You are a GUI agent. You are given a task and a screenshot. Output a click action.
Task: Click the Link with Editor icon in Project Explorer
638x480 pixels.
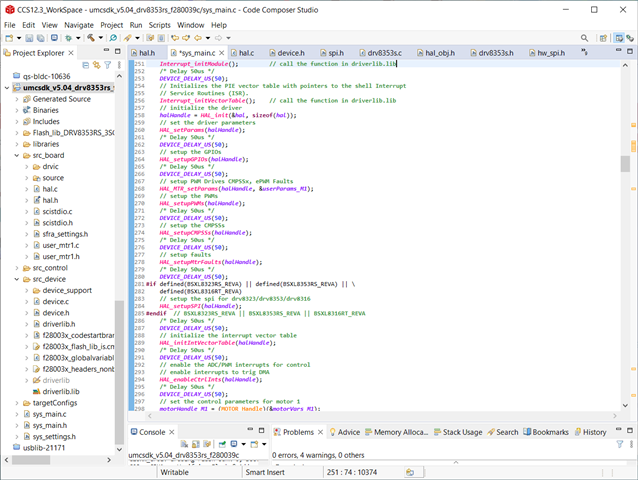click(x=96, y=65)
